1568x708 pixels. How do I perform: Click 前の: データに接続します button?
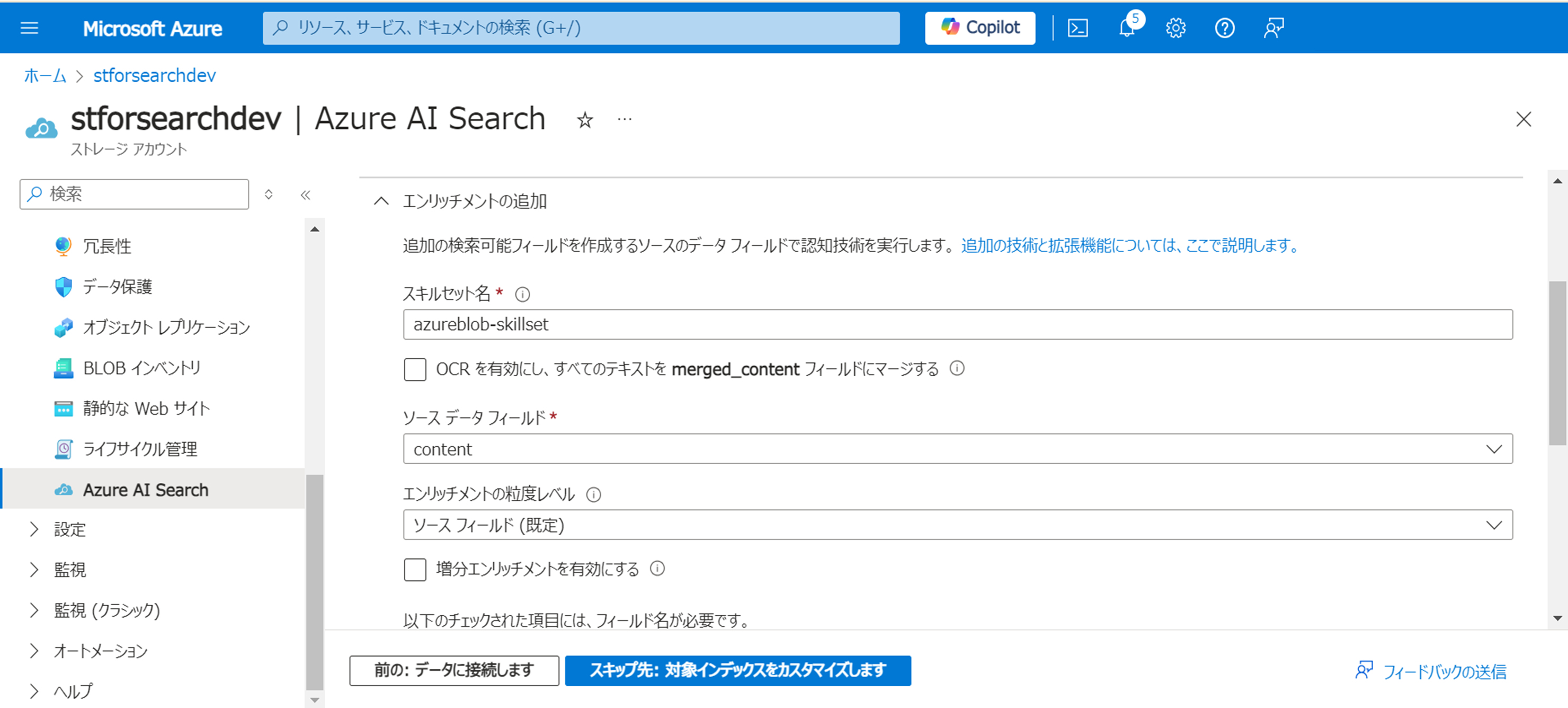(x=454, y=670)
